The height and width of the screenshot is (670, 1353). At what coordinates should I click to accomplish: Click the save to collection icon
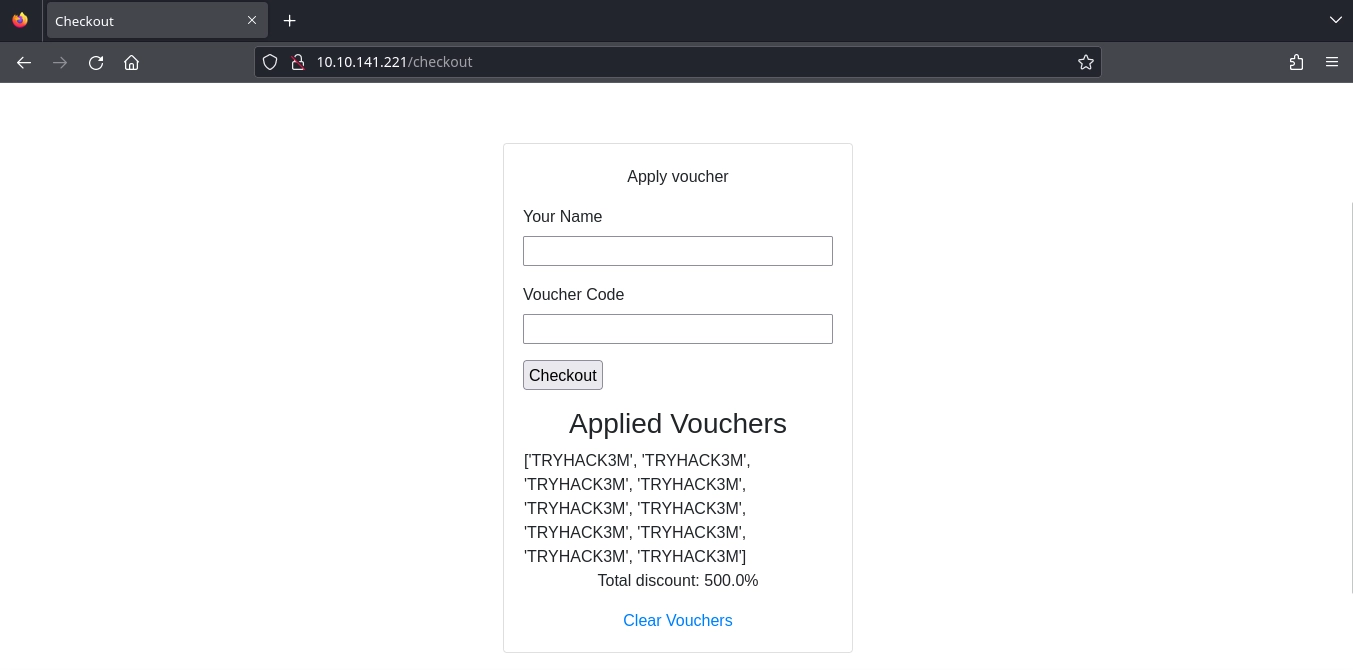tap(1297, 62)
